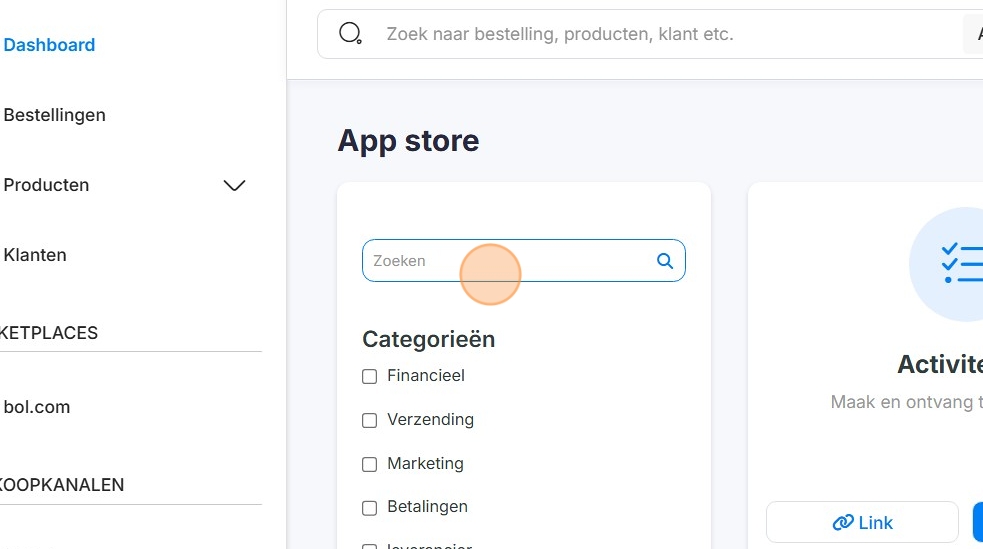Click the checklist icon on the activity card
This screenshot has height=549, width=983.
[961, 263]
